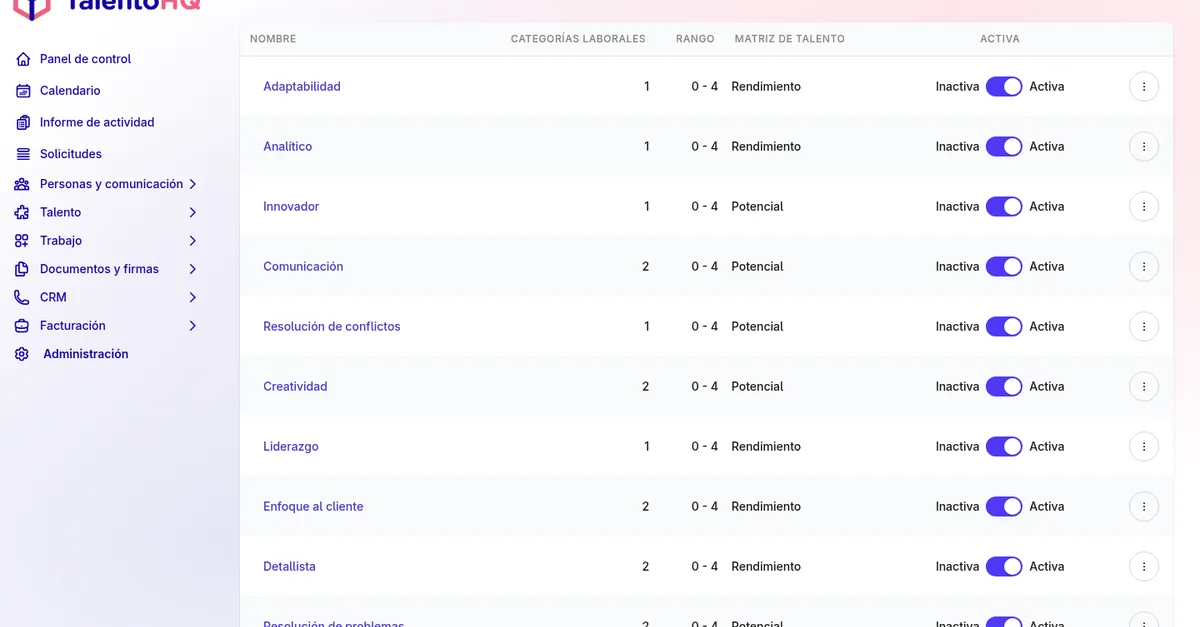Expand the CRM submenu chevron
Viewport: 1200px width, 627px height.
pyautogui.click(x=193, y=297)
